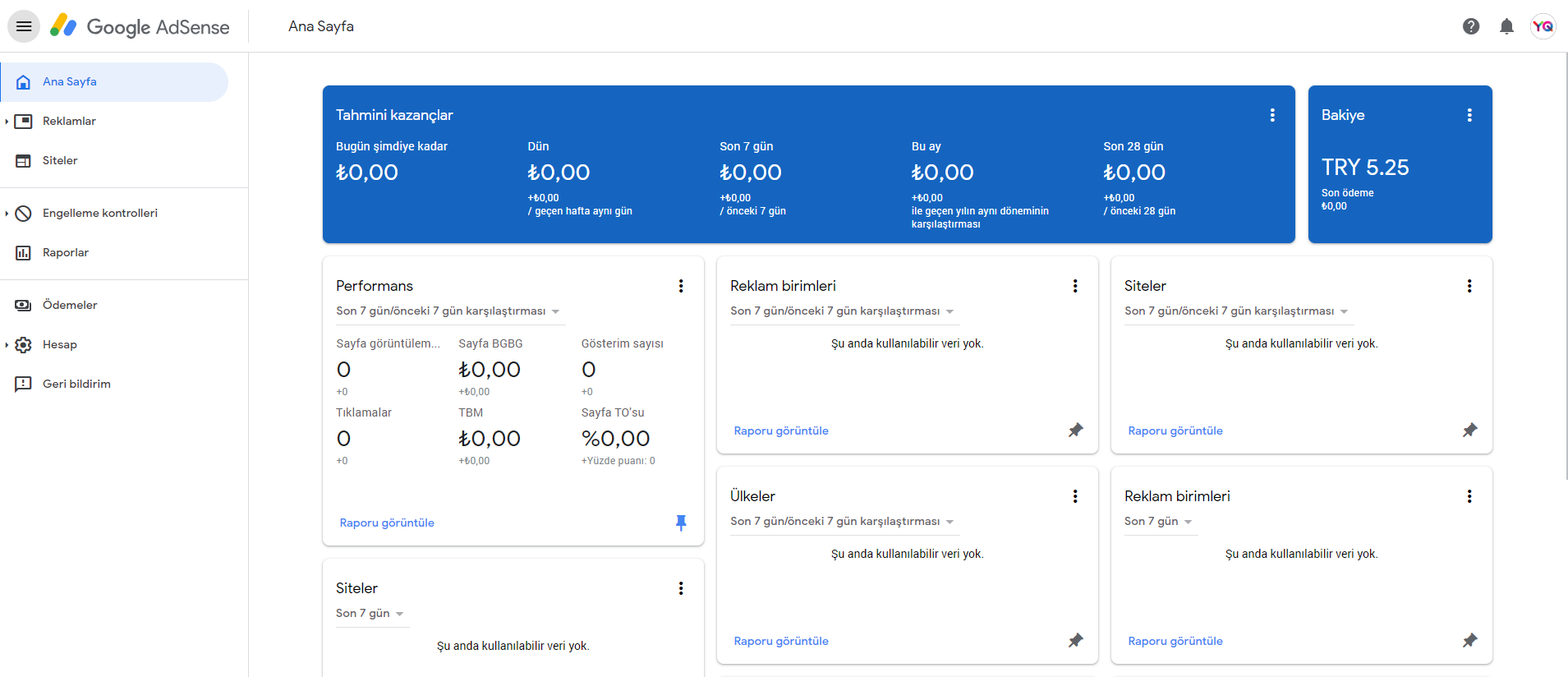Open options menu of Tahmini kazançlar card

(x=1272, y=115)
